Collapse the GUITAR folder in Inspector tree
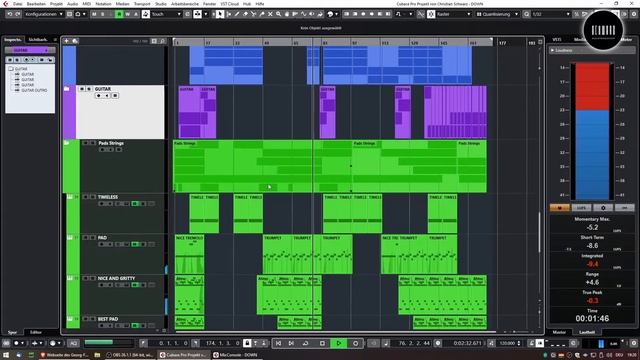 coord(11,69)
